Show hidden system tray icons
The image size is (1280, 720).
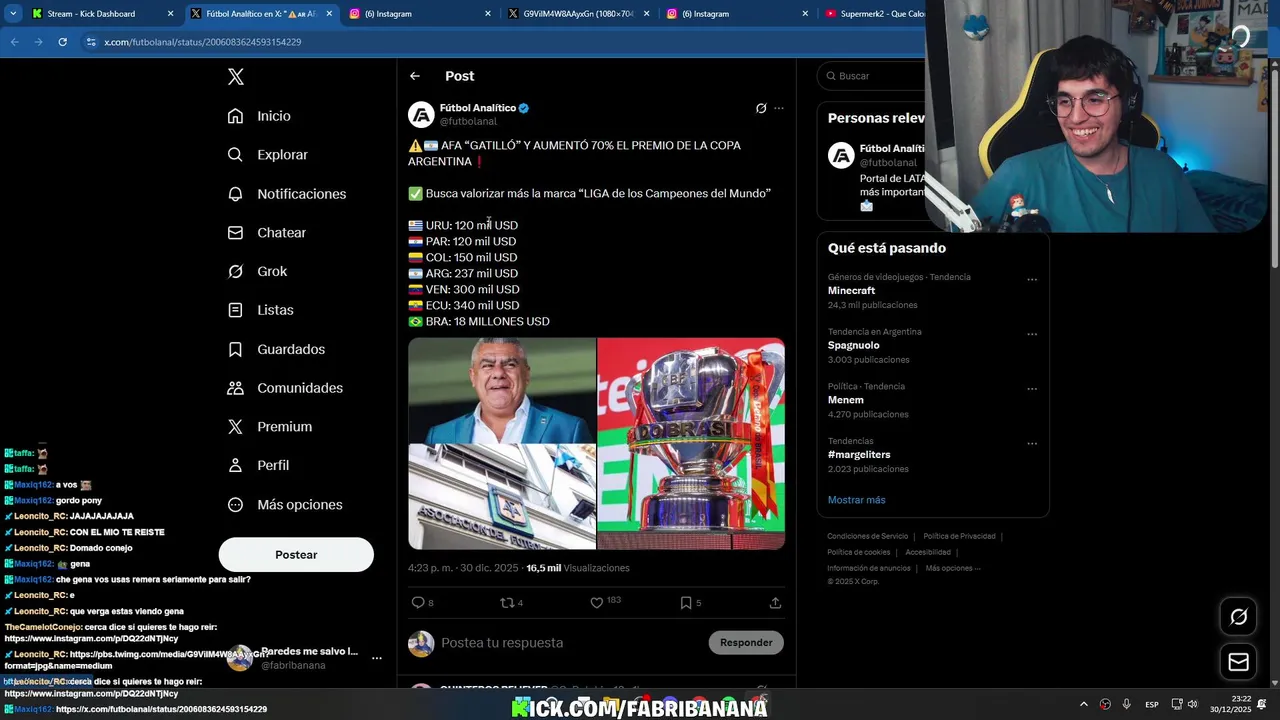coord(1084,704)
